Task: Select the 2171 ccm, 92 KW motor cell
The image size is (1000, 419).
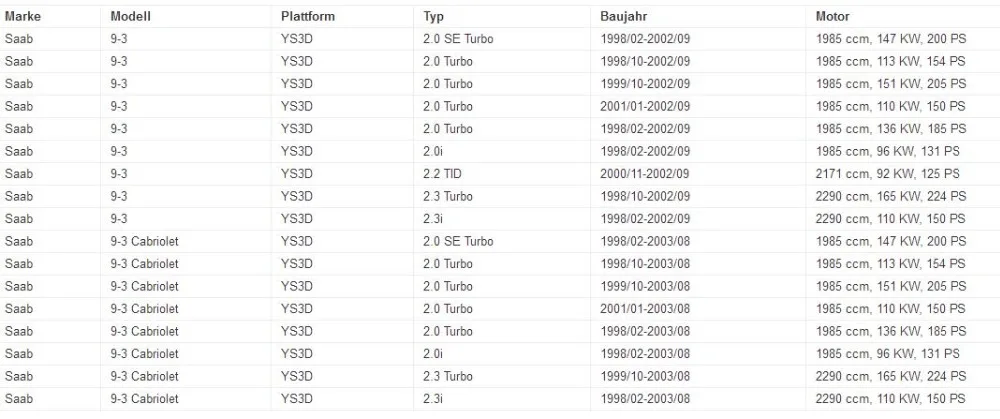Action: click(888, 173)
